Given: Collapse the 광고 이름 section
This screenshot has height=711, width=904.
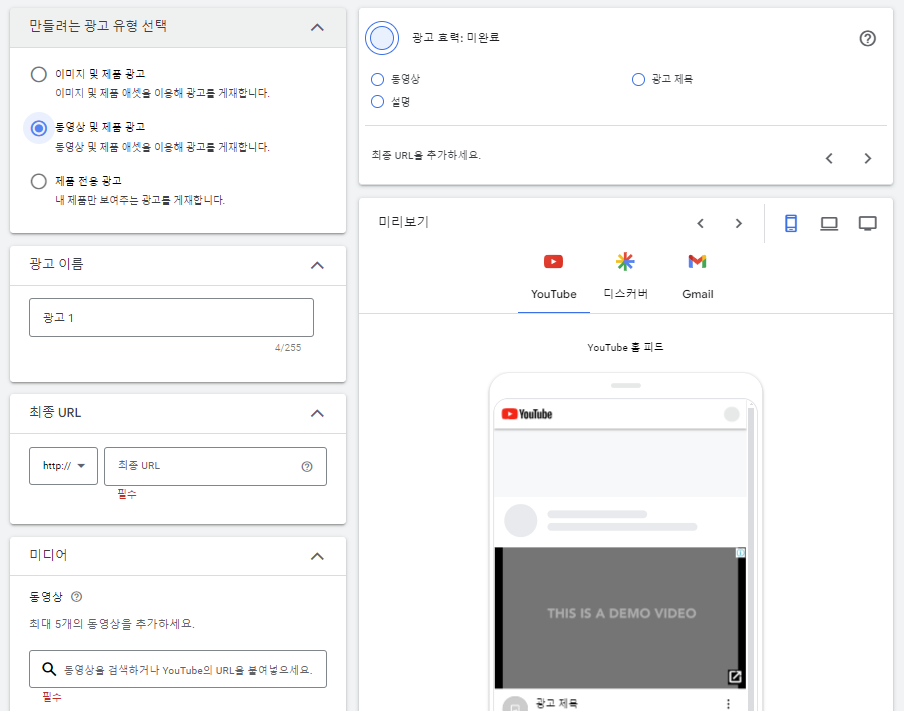Looking at the screenshot, I should pyautogui.click(x=317, y=266).
